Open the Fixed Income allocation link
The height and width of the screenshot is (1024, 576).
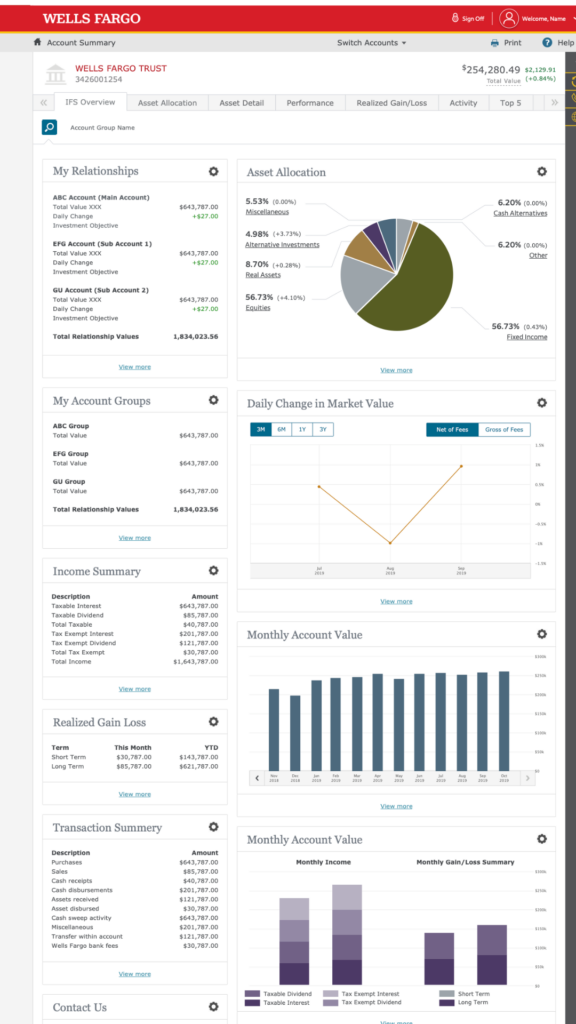click(x=527, y=337)
